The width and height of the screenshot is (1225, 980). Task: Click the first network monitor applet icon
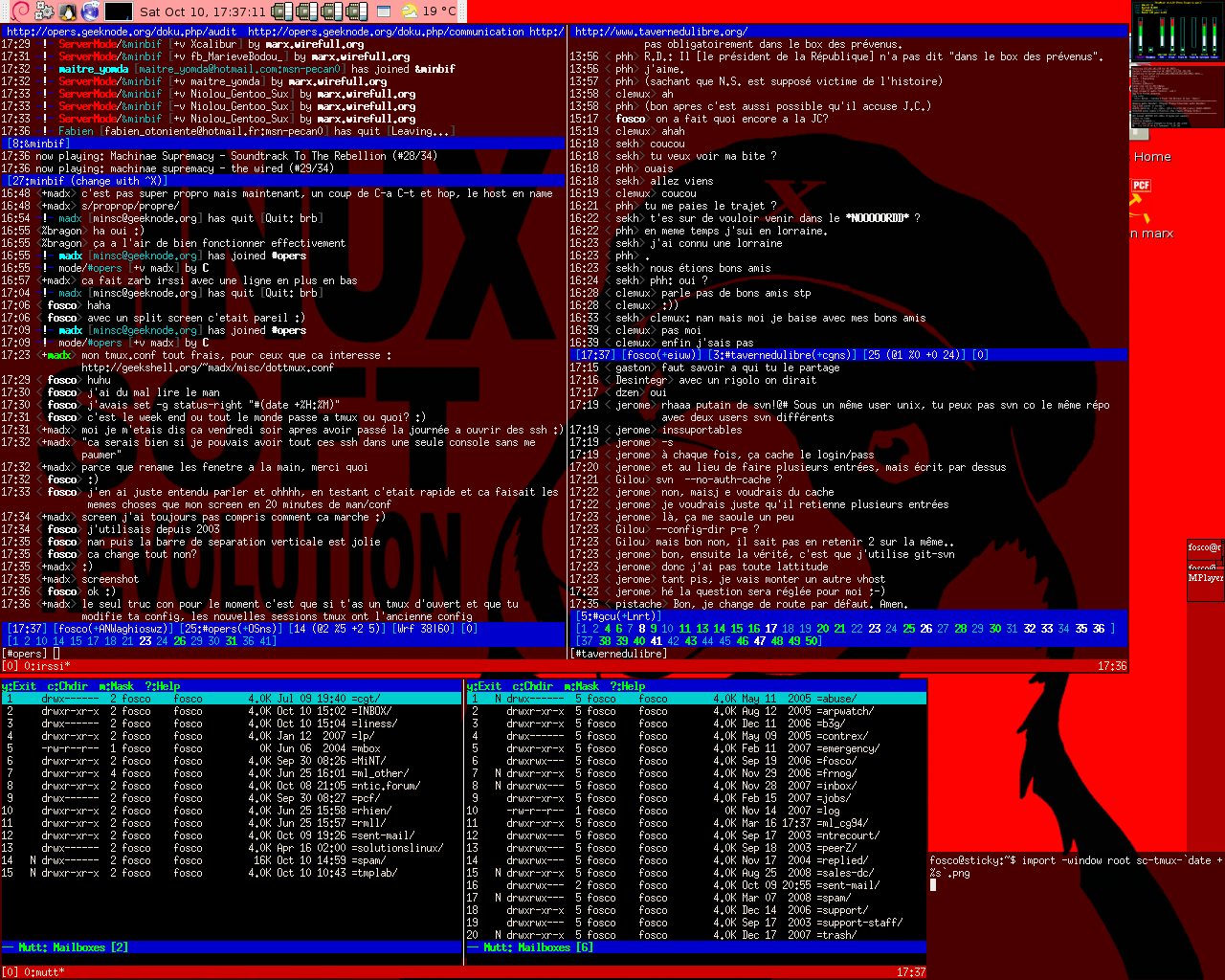[x=281, y=11]
